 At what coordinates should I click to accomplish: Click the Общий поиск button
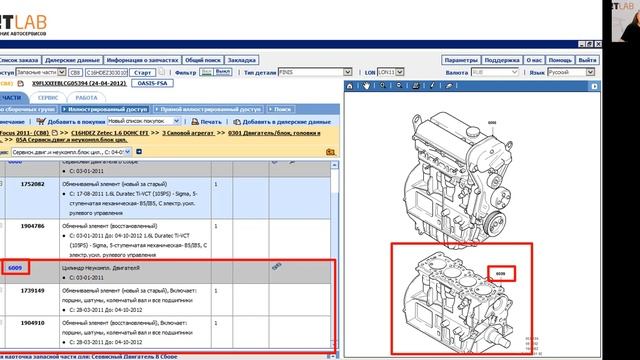click(x=203, y=60)
